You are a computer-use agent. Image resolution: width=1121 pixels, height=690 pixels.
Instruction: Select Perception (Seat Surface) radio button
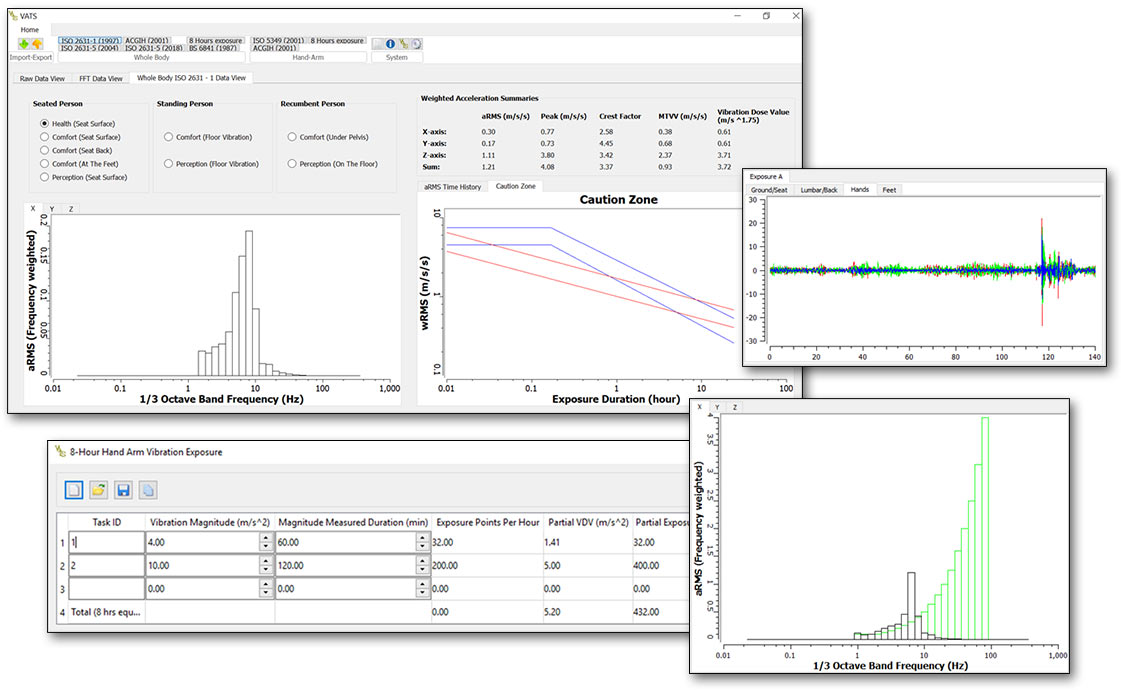(x=44, y=177)
